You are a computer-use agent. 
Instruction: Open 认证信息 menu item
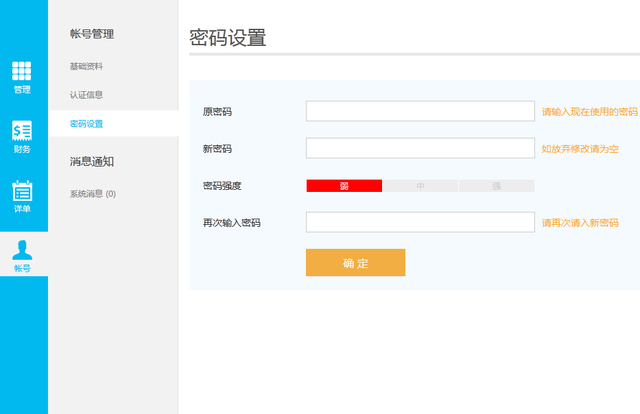click(x=86, y=95)
